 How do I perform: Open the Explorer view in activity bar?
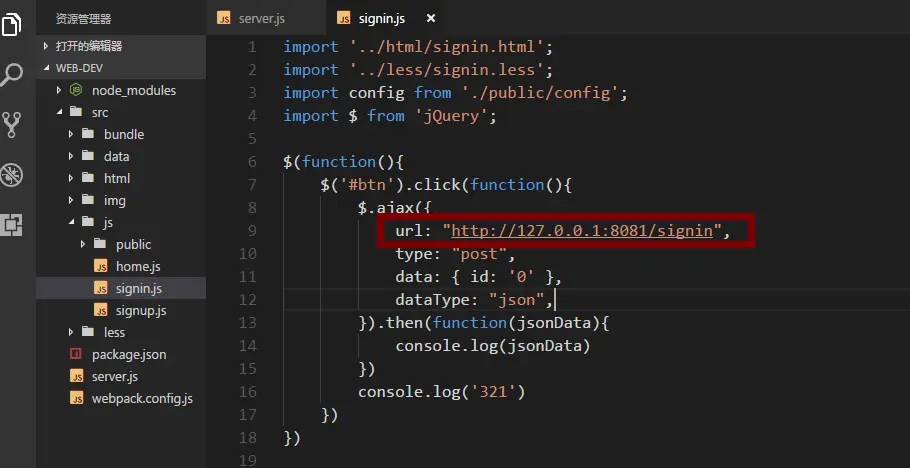pos(11,24)
